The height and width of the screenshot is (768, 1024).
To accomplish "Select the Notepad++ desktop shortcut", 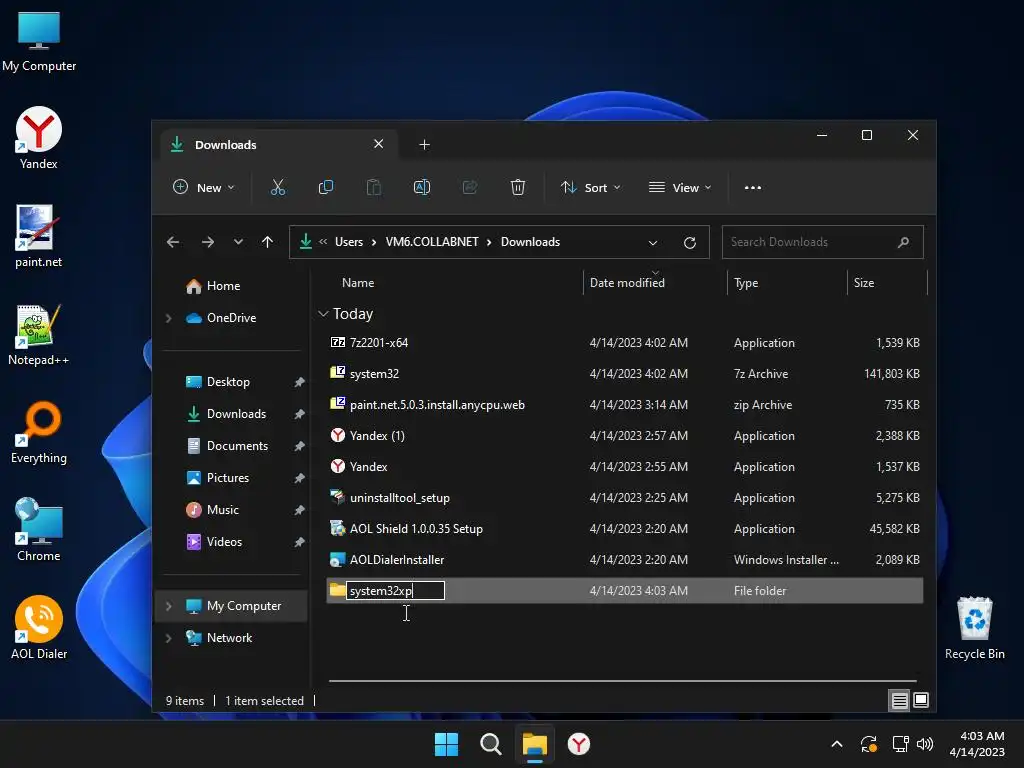I will click(39, 334).
